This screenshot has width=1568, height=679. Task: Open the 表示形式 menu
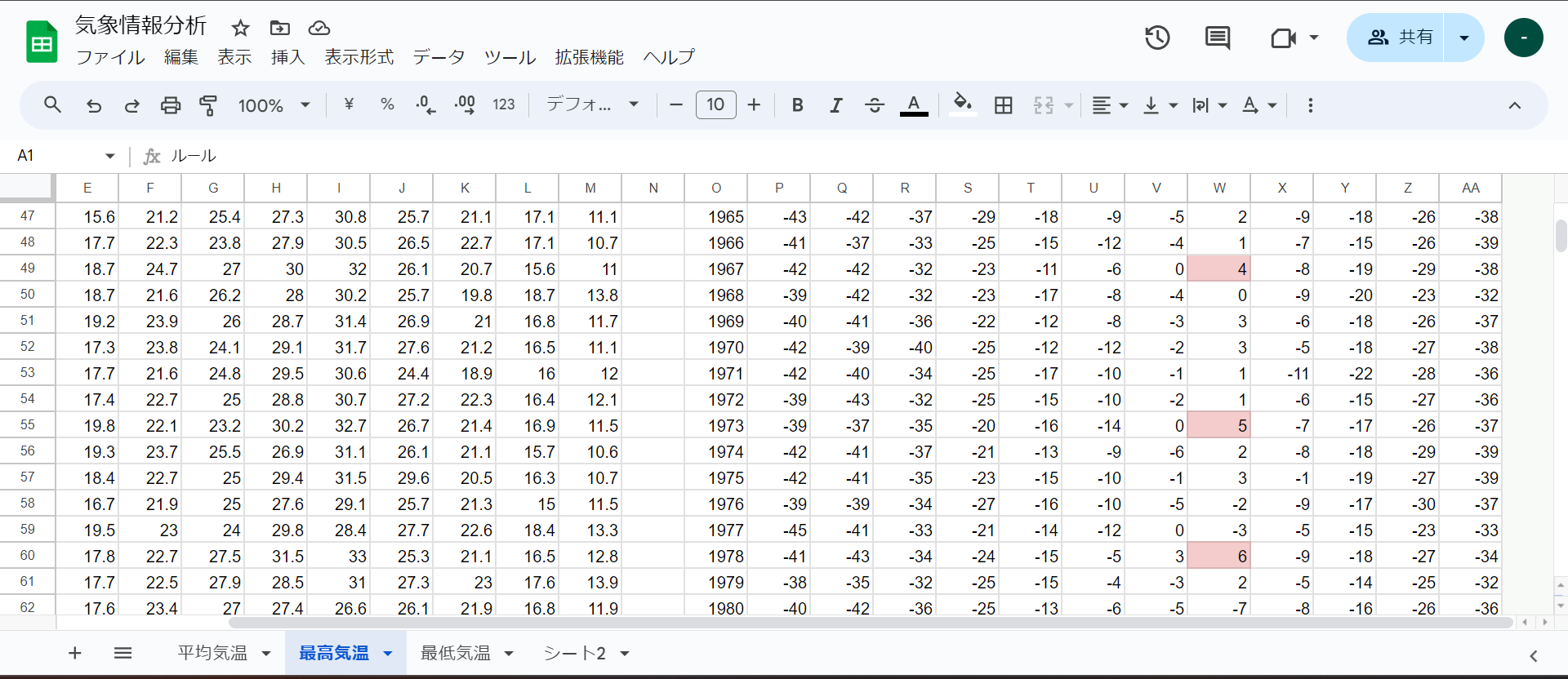coord(359,57)
